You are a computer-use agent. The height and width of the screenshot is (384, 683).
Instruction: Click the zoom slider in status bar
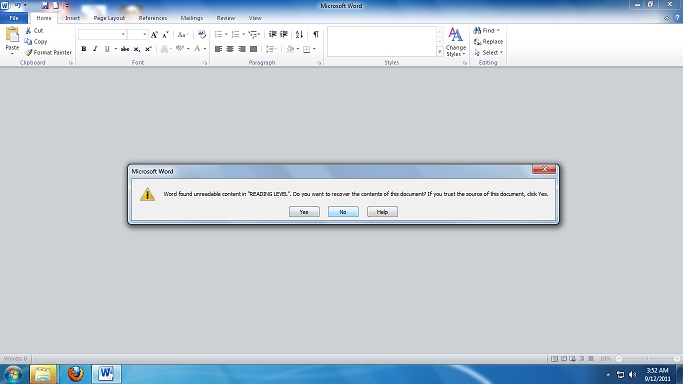[x=648, y=358]
